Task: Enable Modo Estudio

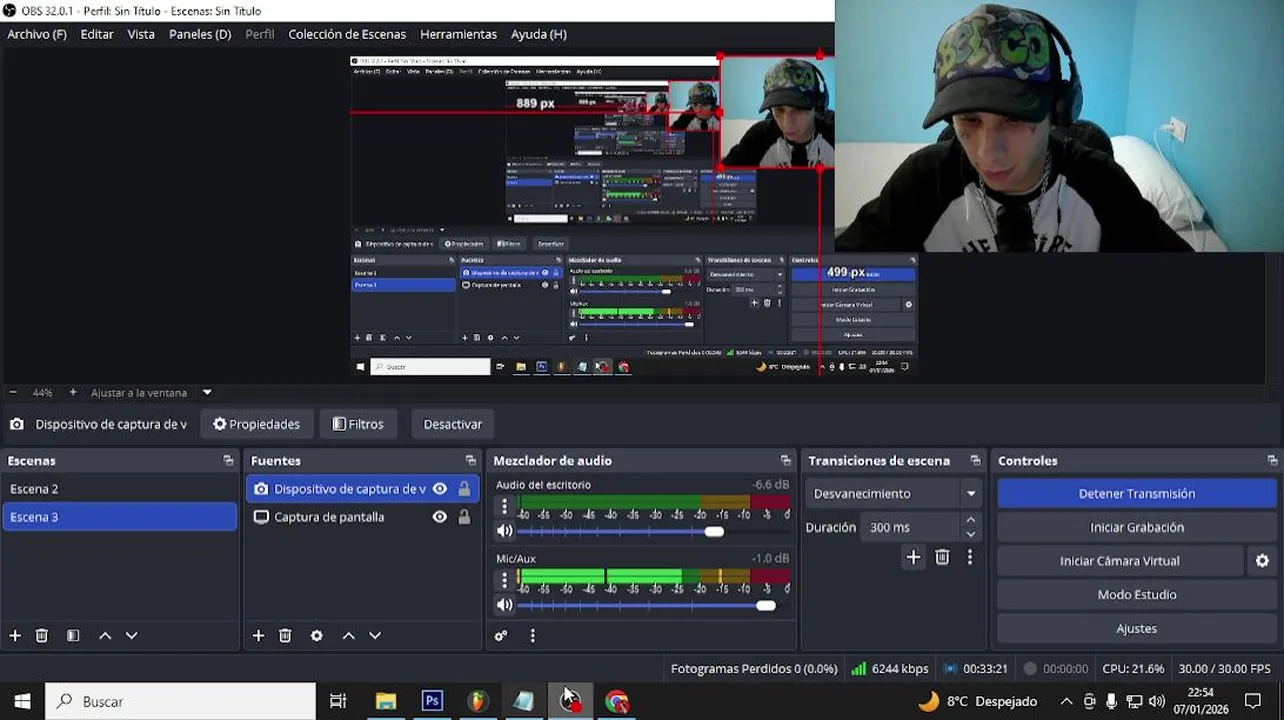Action: pyautogui.click(x=1136, y=595)
